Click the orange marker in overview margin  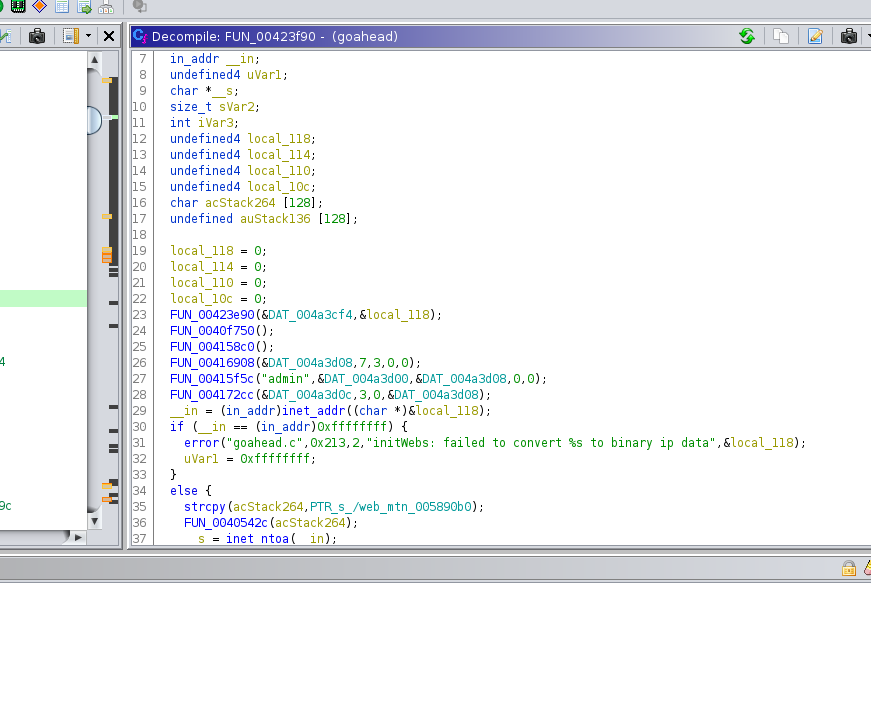(x=107, y=255)
